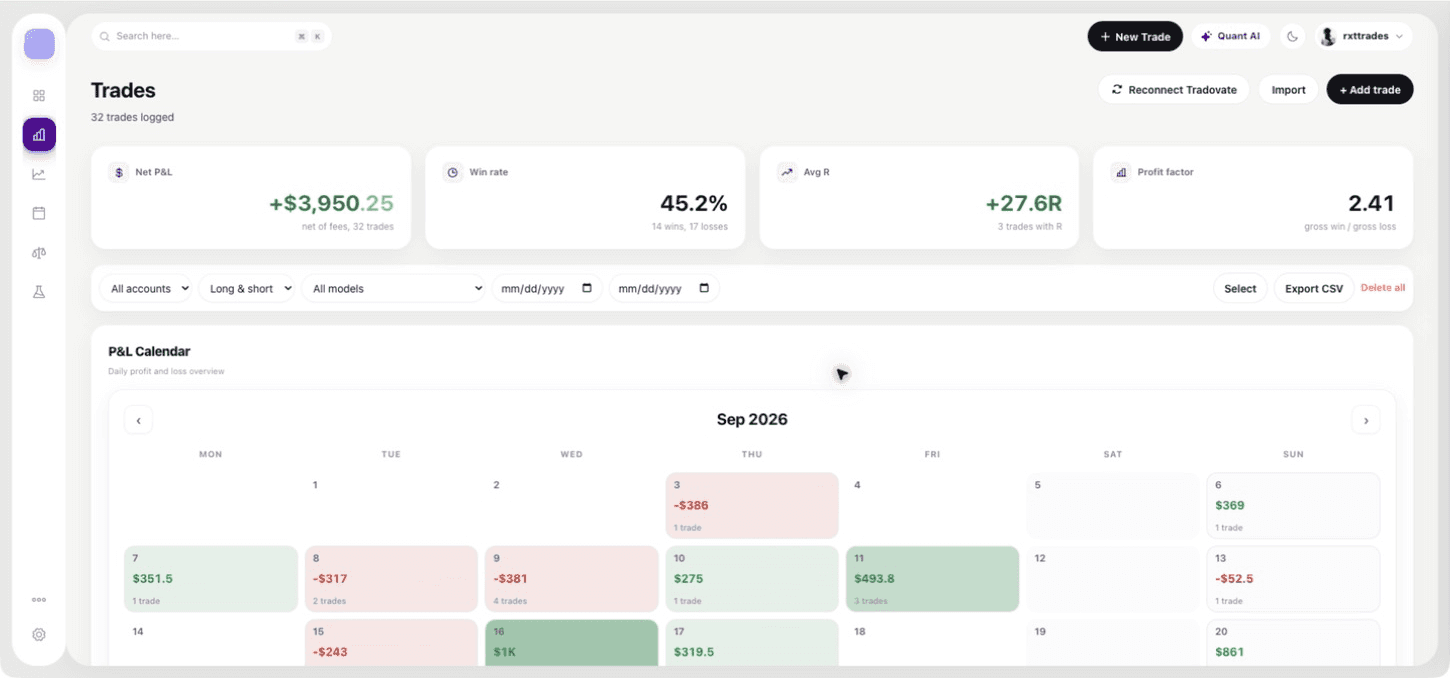The height and width of the screenshot is (678, 1450).
Task: Click the Import button
Action: click(x=1288, y=89)
